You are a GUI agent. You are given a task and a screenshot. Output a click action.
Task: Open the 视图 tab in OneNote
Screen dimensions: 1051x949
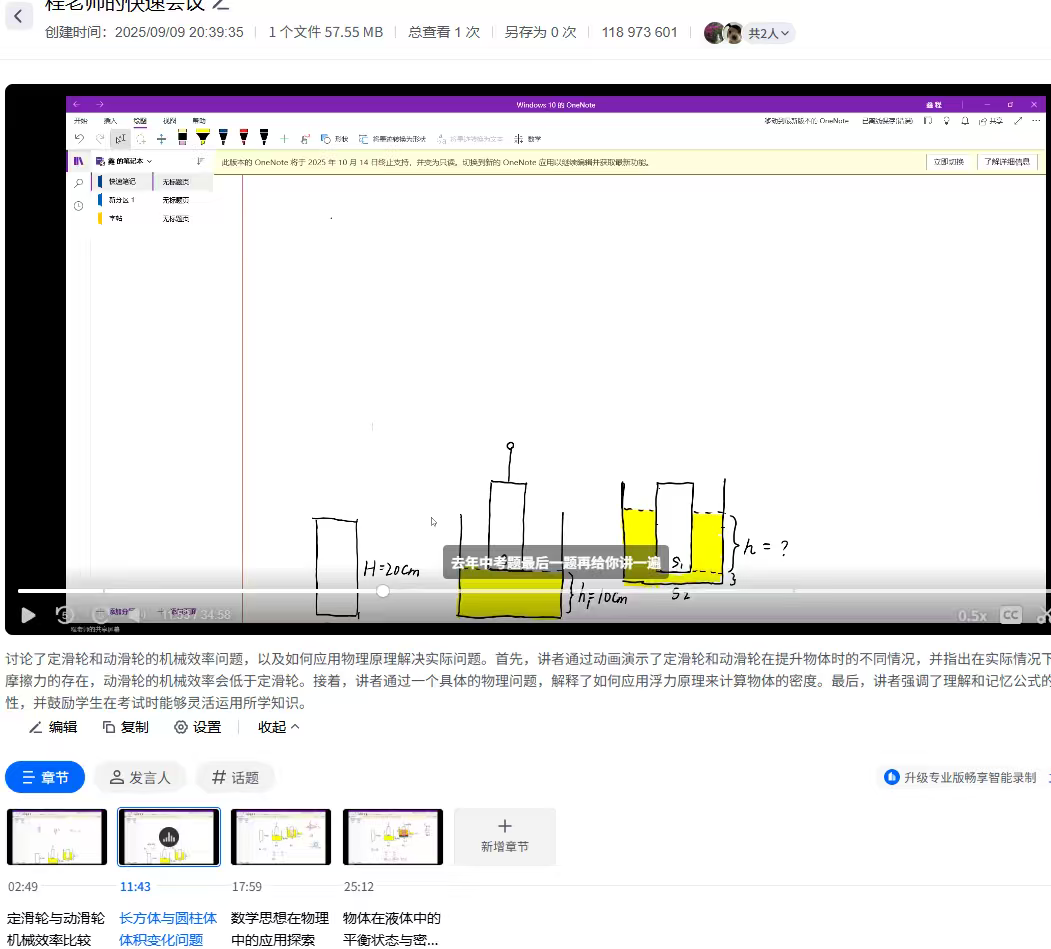coord(170,121)
